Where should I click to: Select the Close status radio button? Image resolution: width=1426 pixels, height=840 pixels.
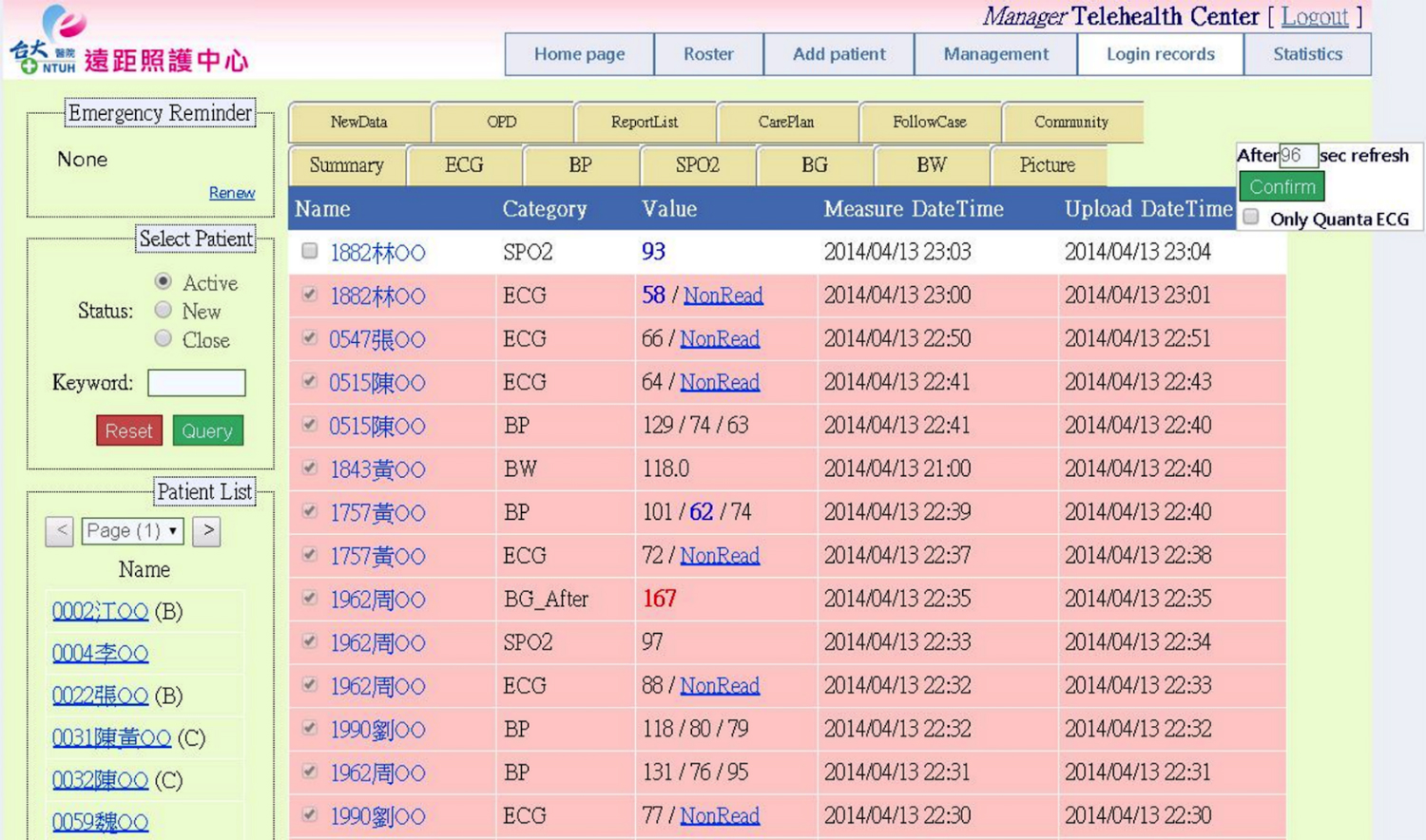pyautogui.click(x=164, y=338)
